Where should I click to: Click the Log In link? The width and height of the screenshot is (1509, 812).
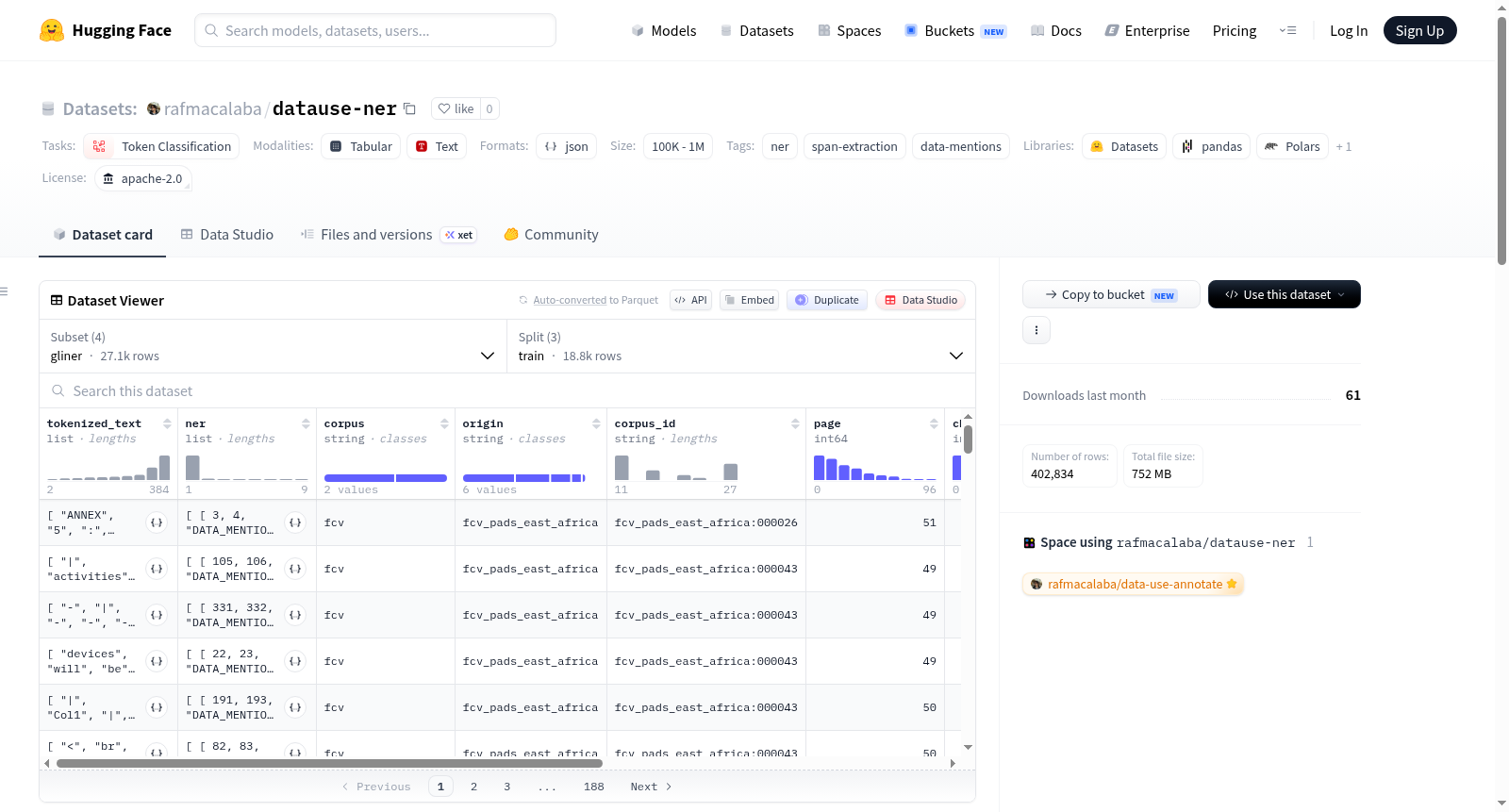coord(1349,30)
